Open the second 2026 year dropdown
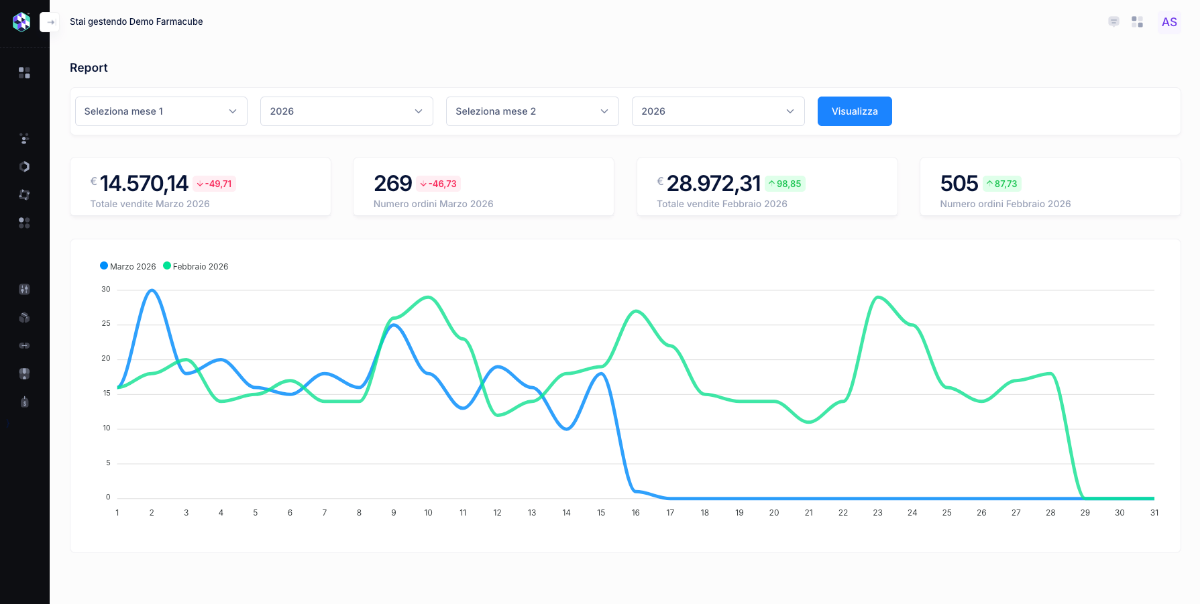Image resolution: width=1200 pixels, height=604 pixels. (x=717, y=111)
